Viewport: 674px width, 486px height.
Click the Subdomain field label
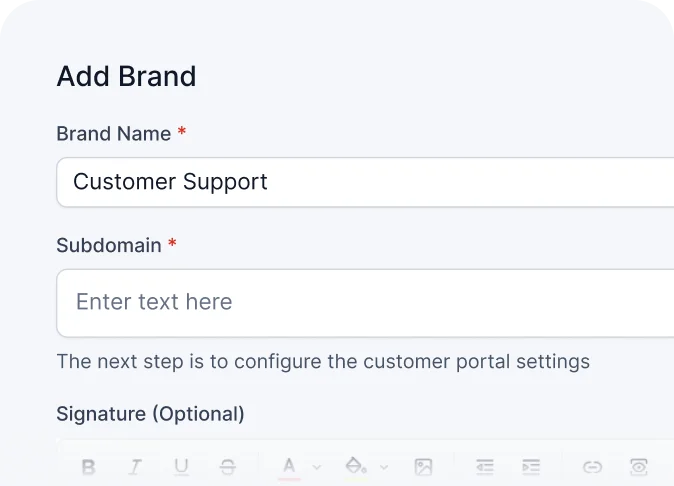tap(108, 245)
